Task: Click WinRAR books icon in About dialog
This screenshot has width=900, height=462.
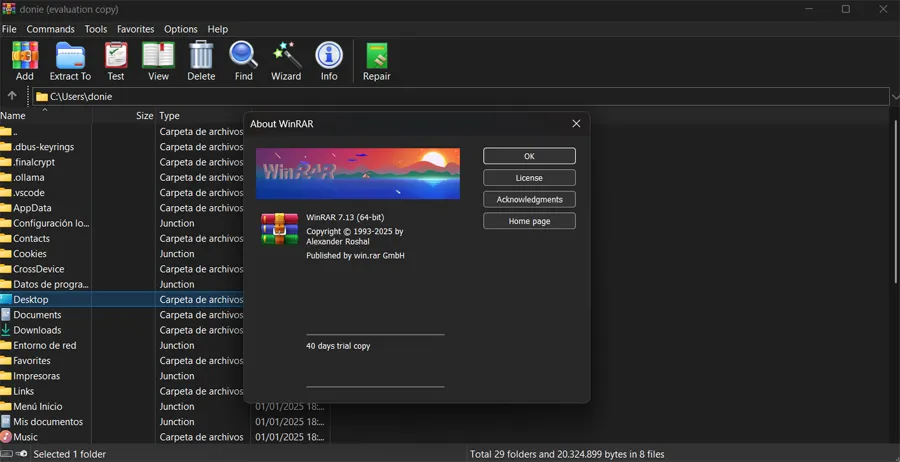Action: tap(280, 228)
